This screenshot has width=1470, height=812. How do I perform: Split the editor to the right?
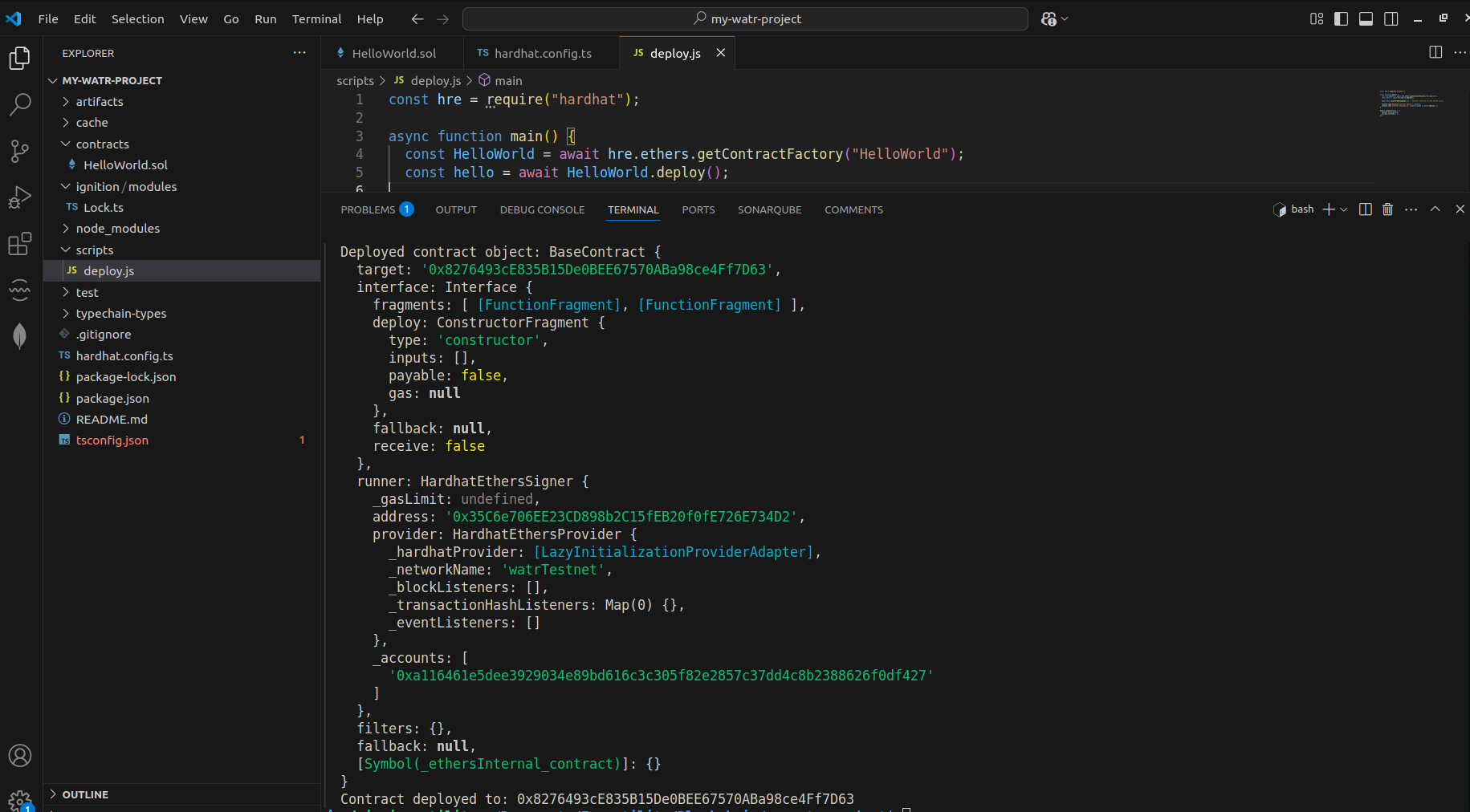pyautogui.click(x=1435, y=52)
